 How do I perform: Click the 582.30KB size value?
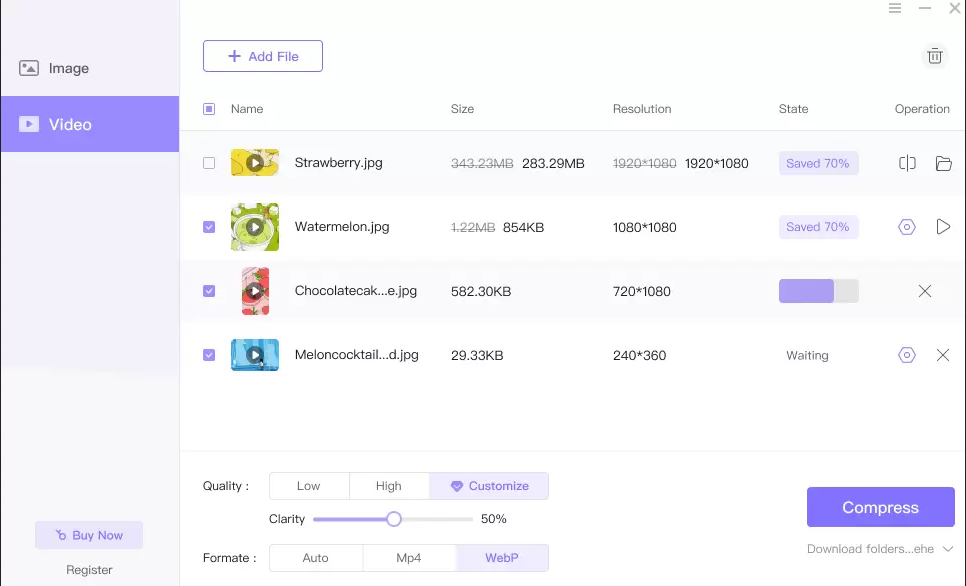(x=481, y=291)
